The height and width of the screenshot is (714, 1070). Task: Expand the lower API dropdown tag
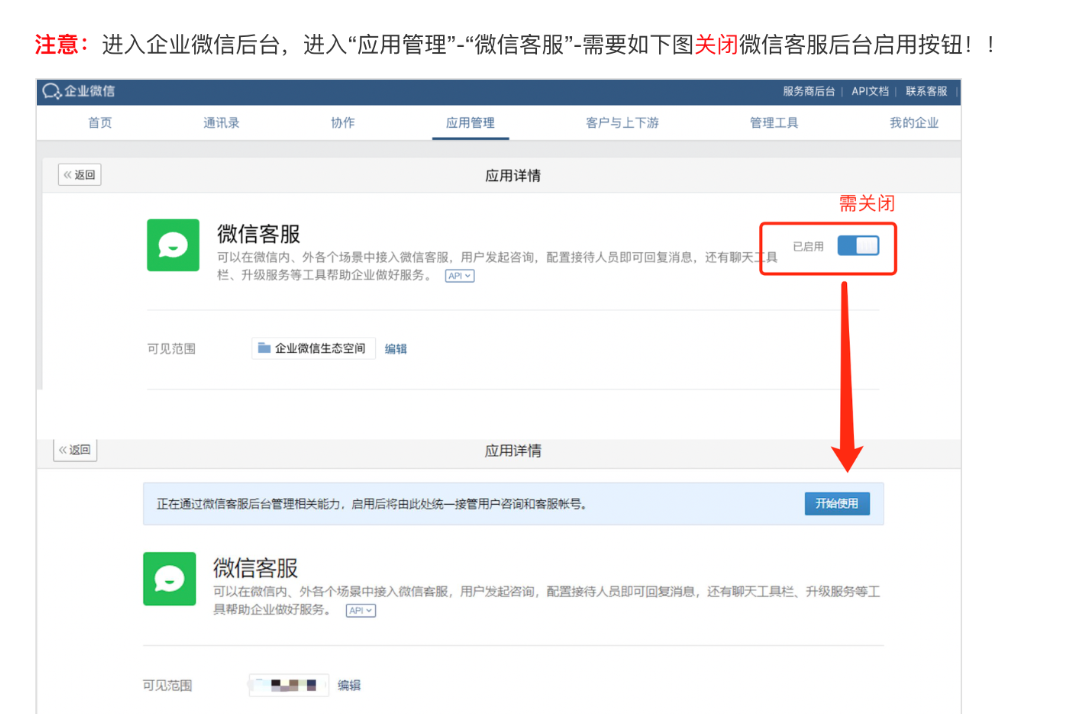[x=360, y=610]
